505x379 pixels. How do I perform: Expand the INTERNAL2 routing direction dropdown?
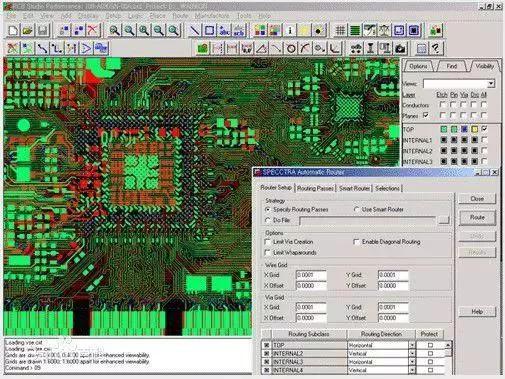click(x=412, y=354)
